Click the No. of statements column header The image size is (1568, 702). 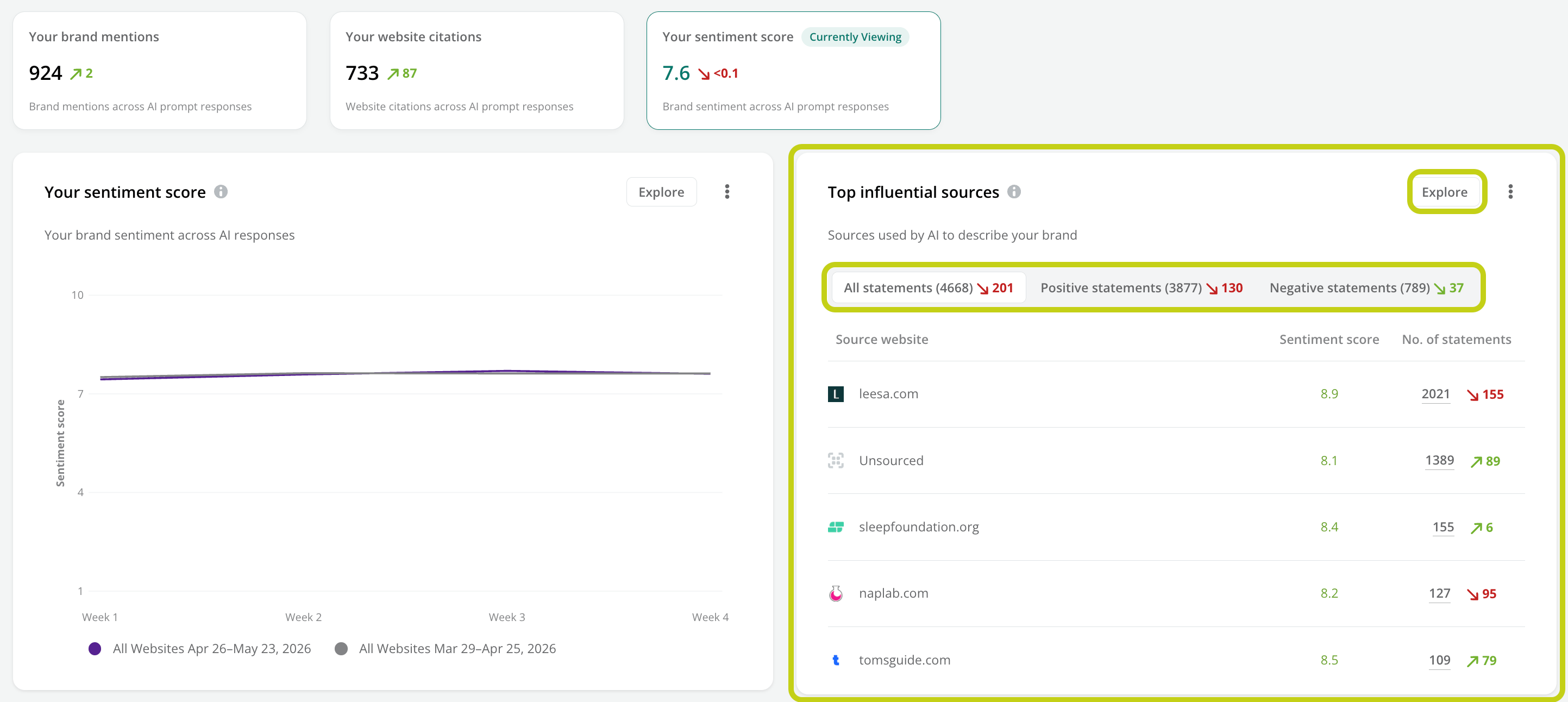tap(1456, 340)
